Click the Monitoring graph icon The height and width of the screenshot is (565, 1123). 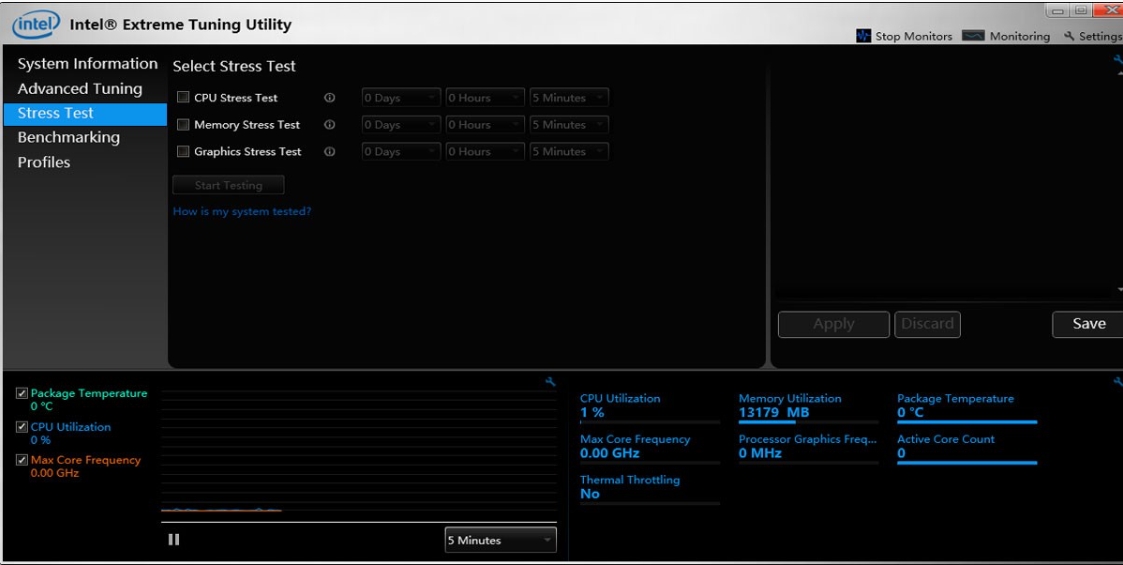[973, 36]
